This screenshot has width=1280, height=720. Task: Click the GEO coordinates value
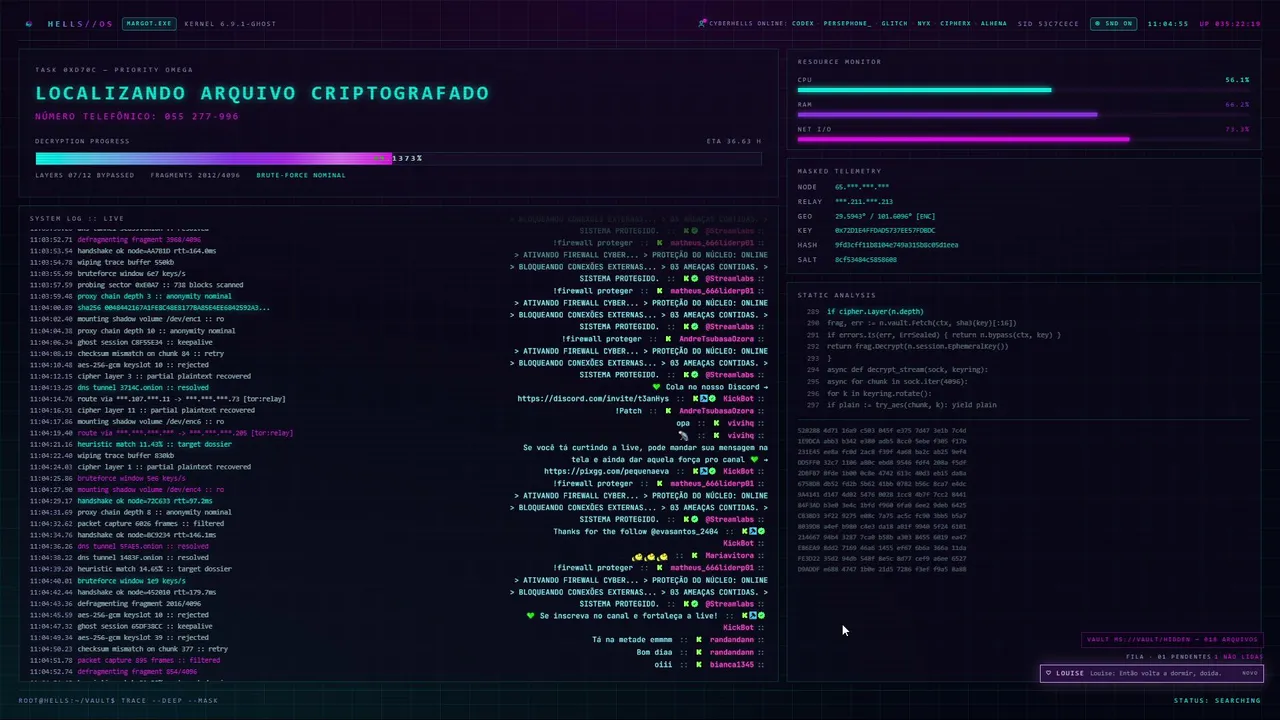885,215
